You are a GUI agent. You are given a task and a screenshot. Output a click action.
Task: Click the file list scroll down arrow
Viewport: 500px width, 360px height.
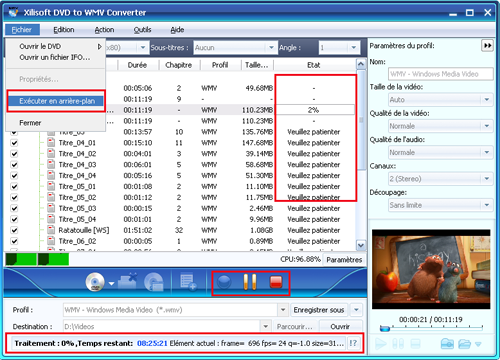click(361, 246)
